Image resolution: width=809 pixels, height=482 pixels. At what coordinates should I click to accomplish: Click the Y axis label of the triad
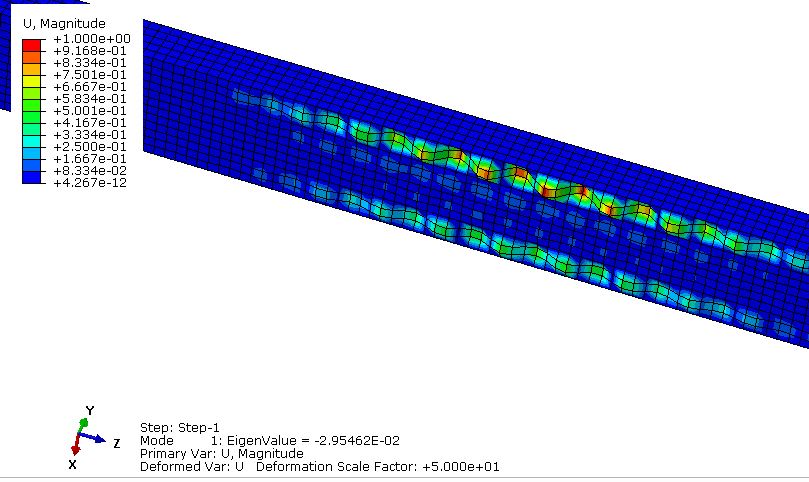90,411
